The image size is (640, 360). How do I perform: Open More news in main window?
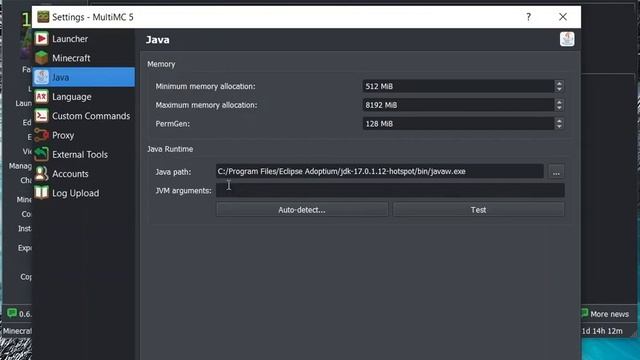point(609,314)
